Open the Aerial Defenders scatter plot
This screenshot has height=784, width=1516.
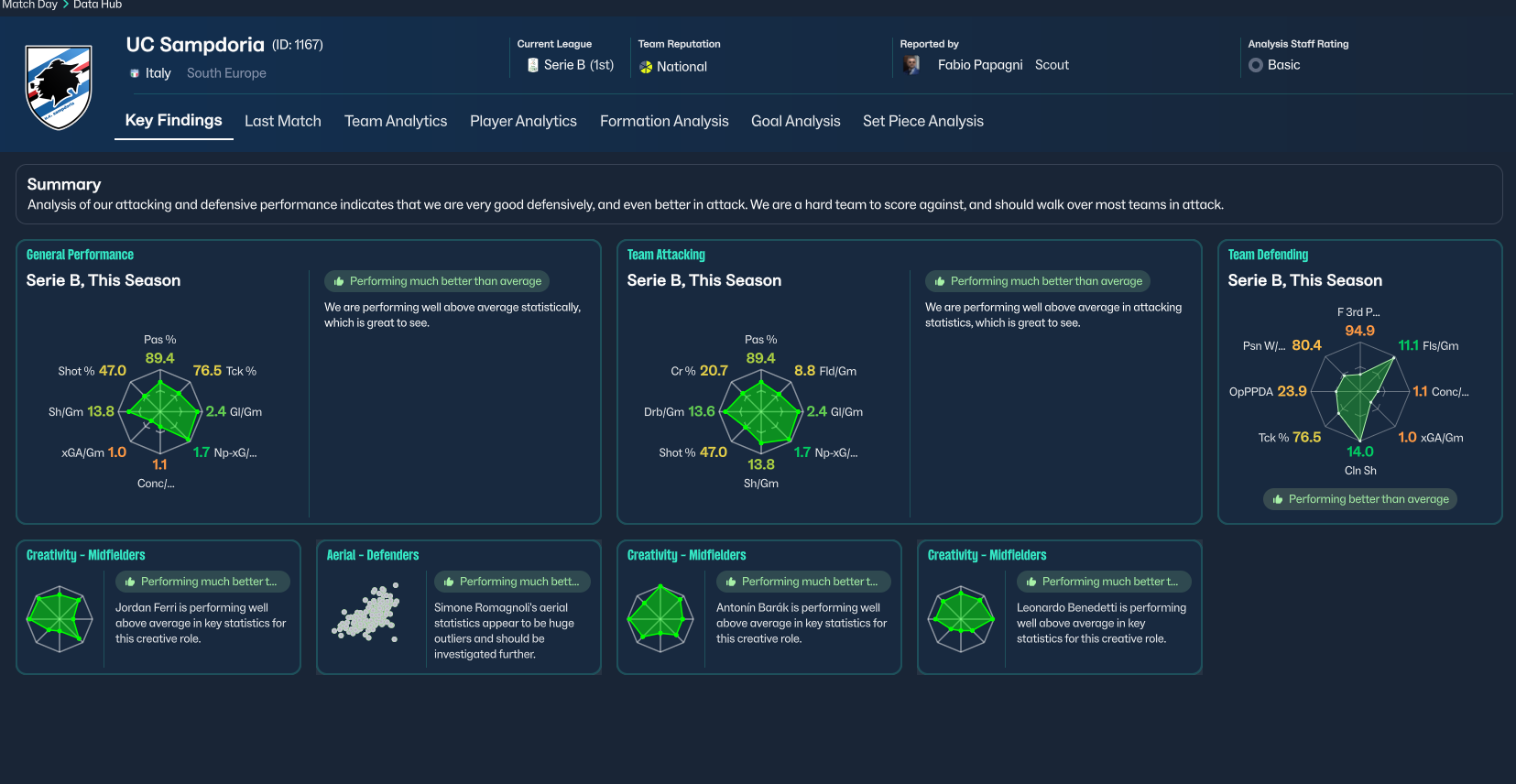point(367,612)
